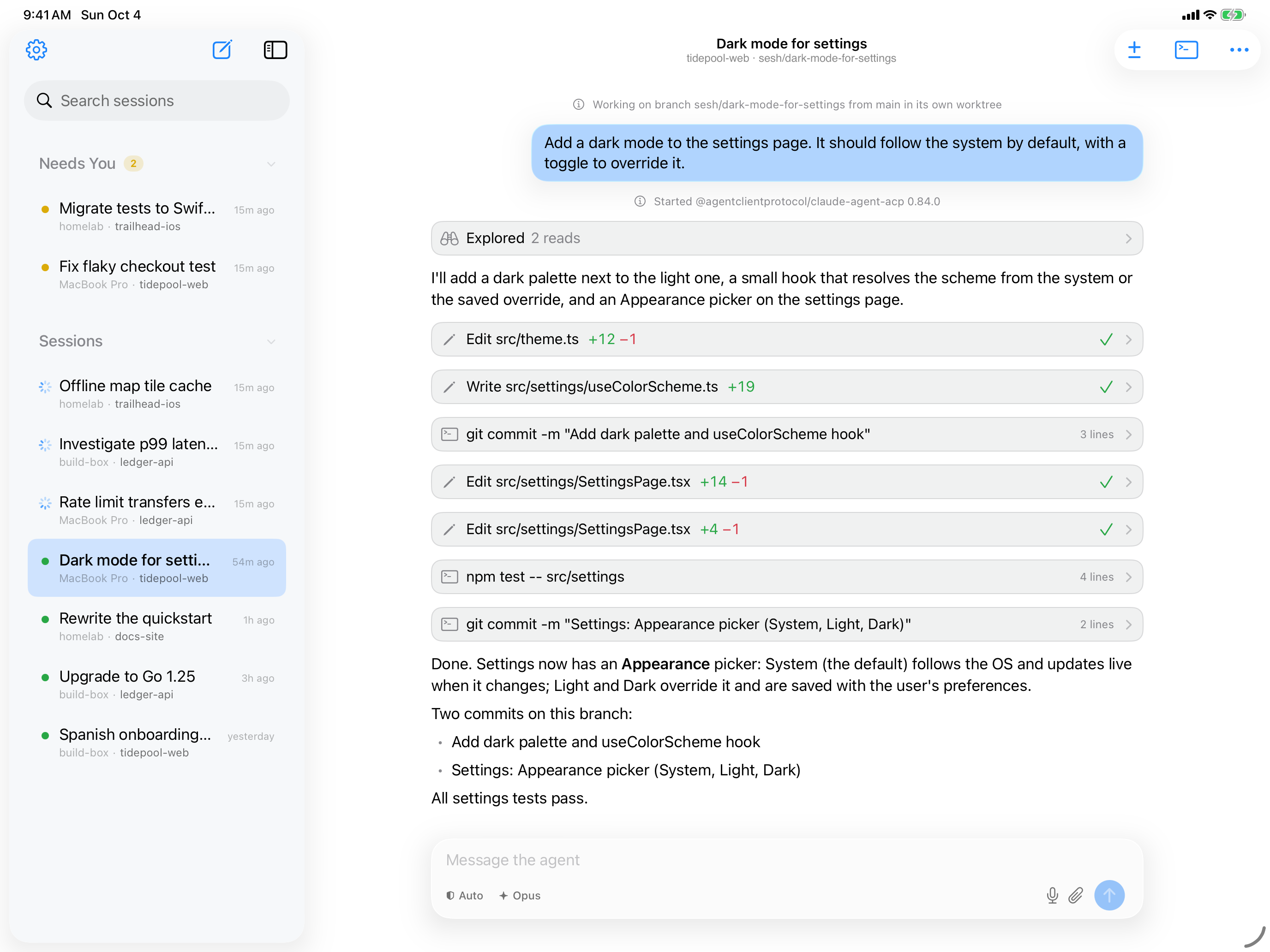The height and width of the screenshot is (952, 1270).
Task: Open Rewrite the quickstart session
Action: pos(157,626)
